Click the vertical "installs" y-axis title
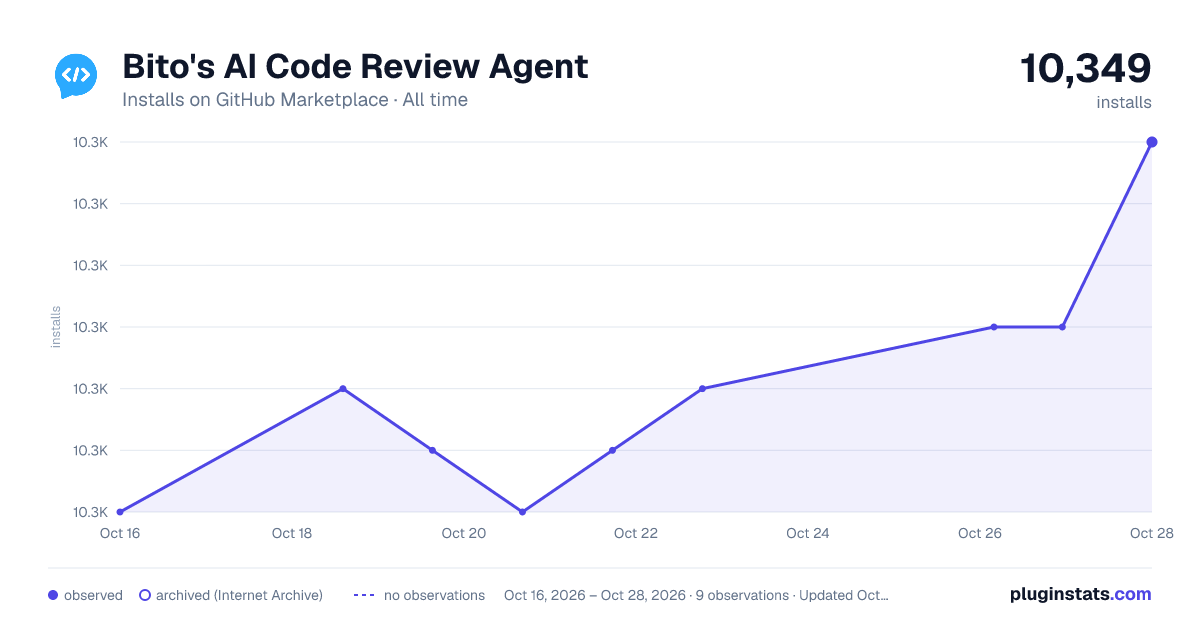 point(56,327)
